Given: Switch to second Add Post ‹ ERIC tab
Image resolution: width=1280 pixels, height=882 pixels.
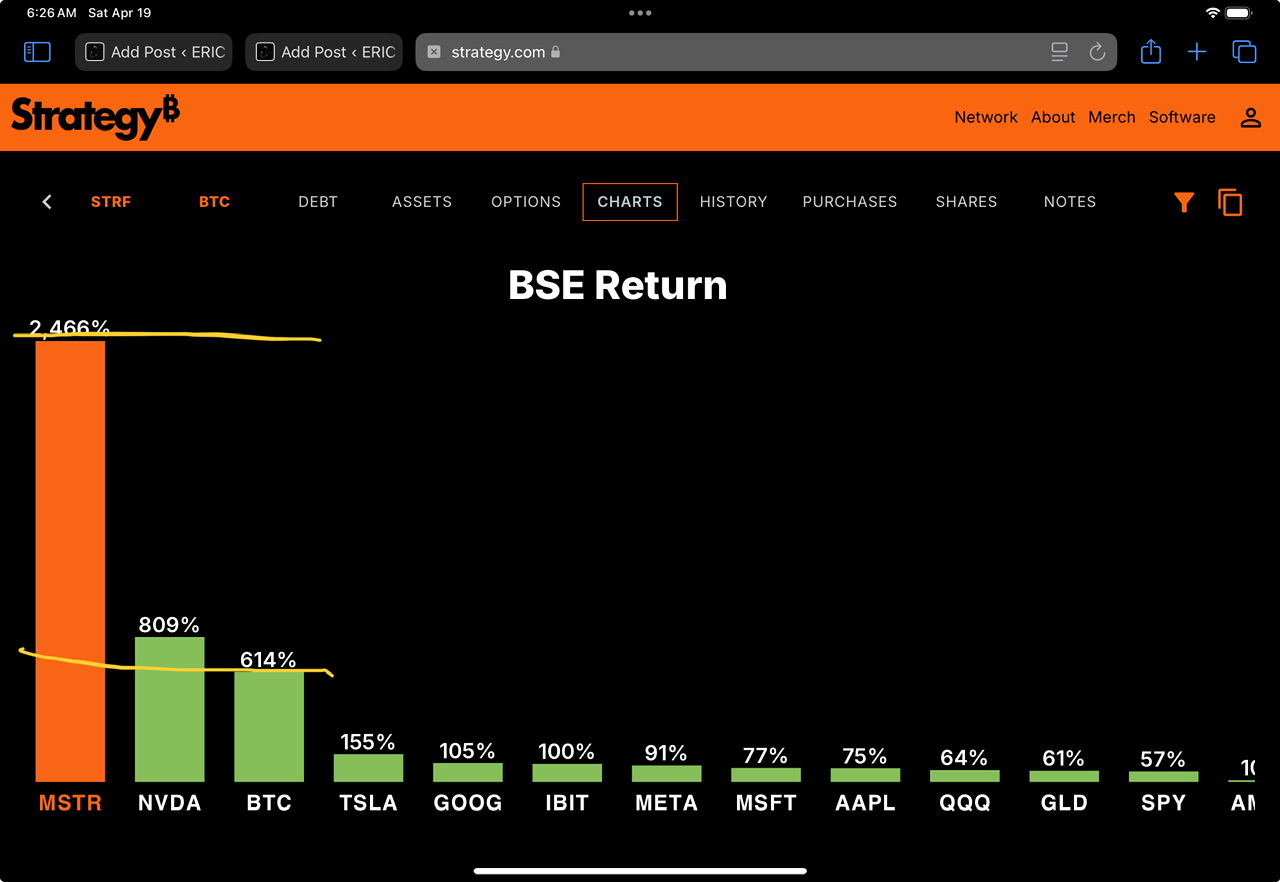Looking at the screenshot, I should [x=324, y=52].
